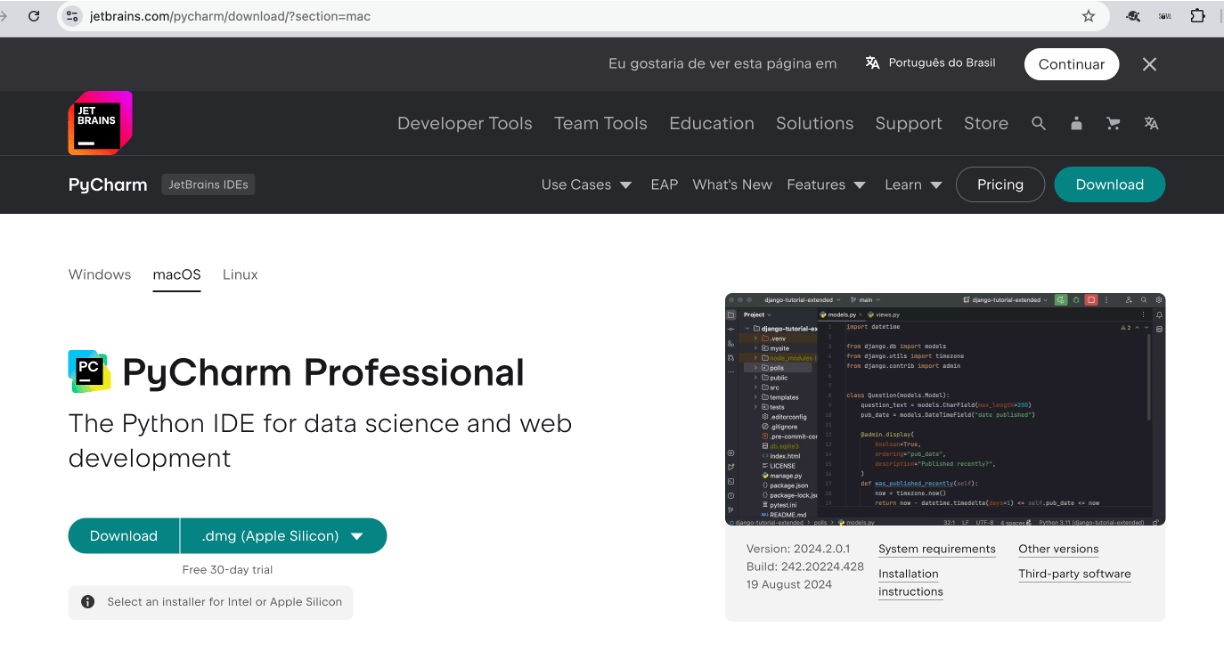Open Support menu
Viewport: 1224px width, 660px height.
pos(909,123)
